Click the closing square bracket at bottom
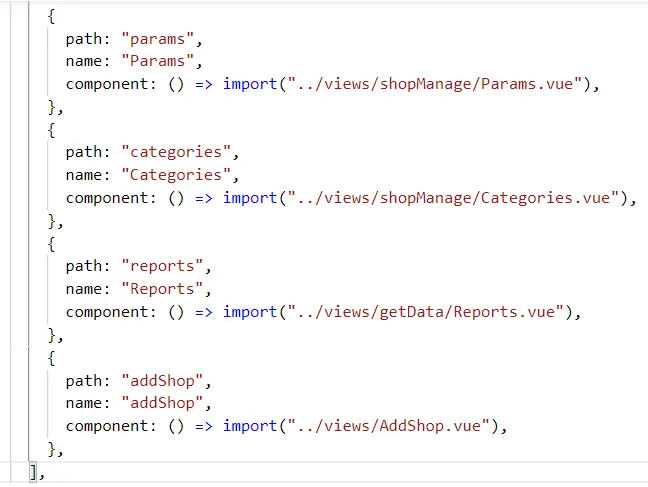The width and height of the screenshot is (648, 487). tap(34, 472)
